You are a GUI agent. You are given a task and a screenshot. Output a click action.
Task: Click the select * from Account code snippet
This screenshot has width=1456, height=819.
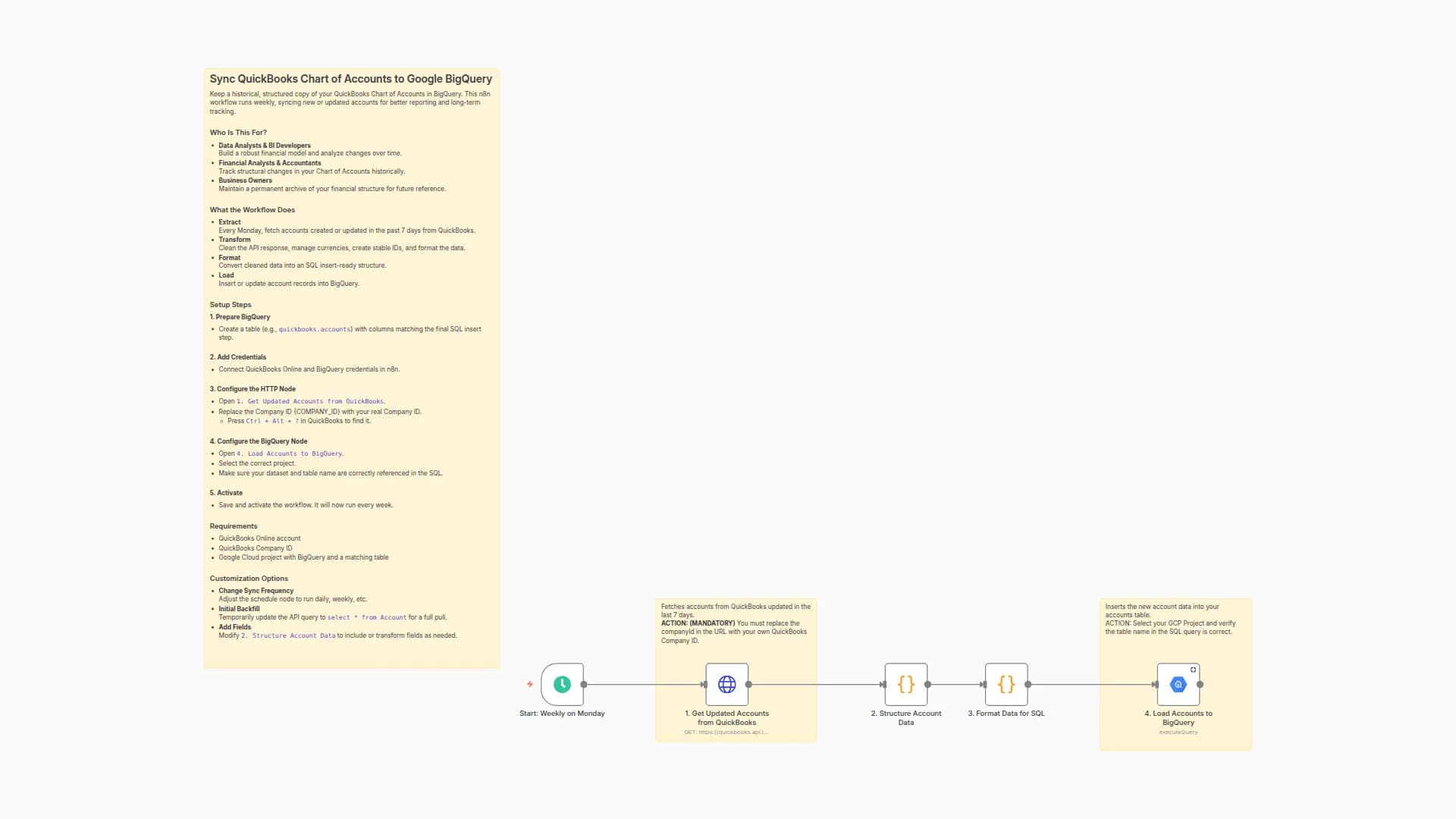367,617
